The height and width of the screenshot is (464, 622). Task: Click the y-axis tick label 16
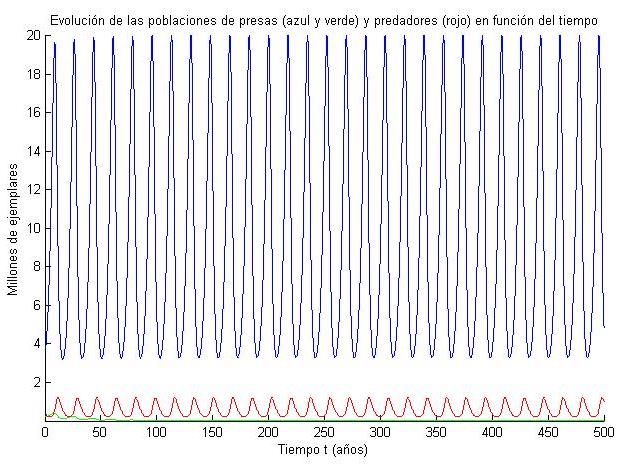click(31, 112)
